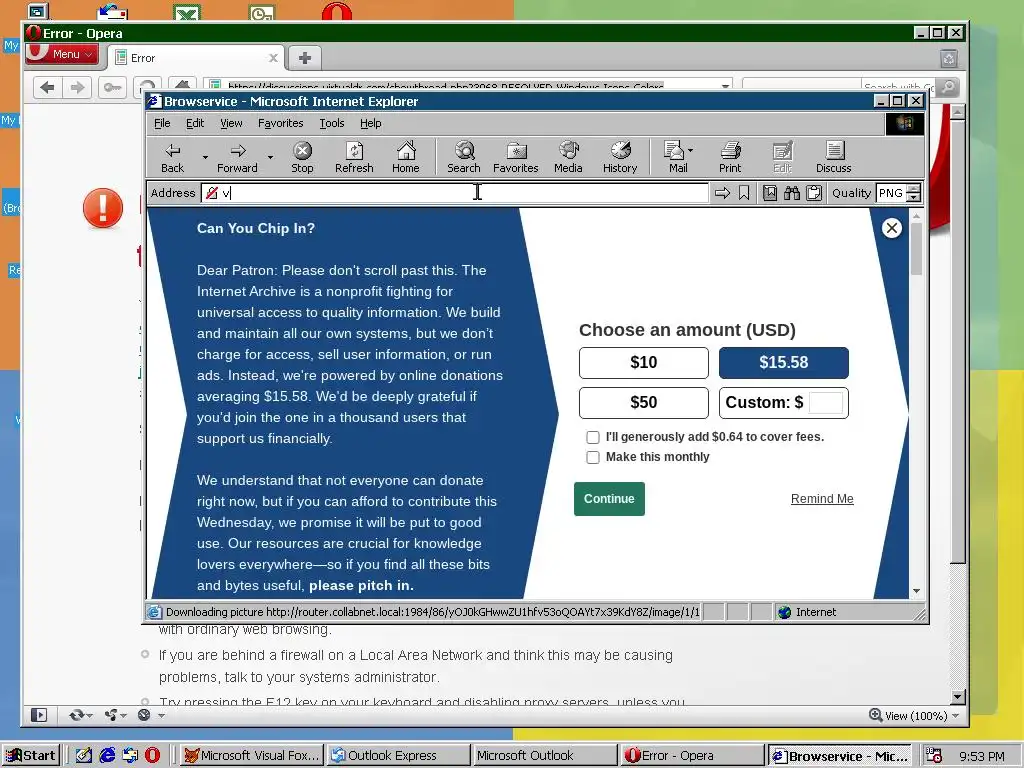This screenshot has height=768, width=1024.
Task: Switch to Error - Opera taskbar button
Action: tap(692, 756)
